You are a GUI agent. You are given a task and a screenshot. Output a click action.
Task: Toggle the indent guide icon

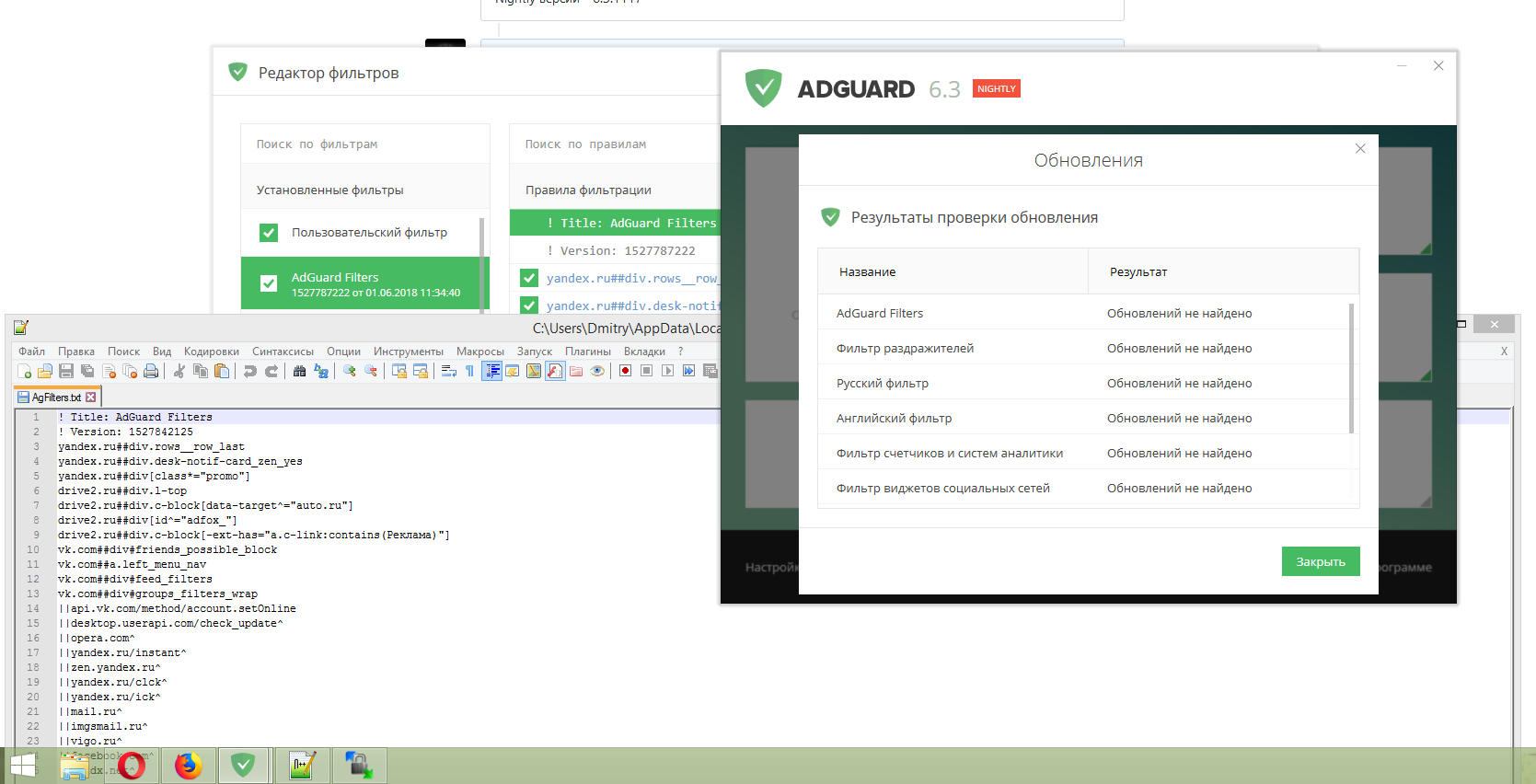pos(492,371)
